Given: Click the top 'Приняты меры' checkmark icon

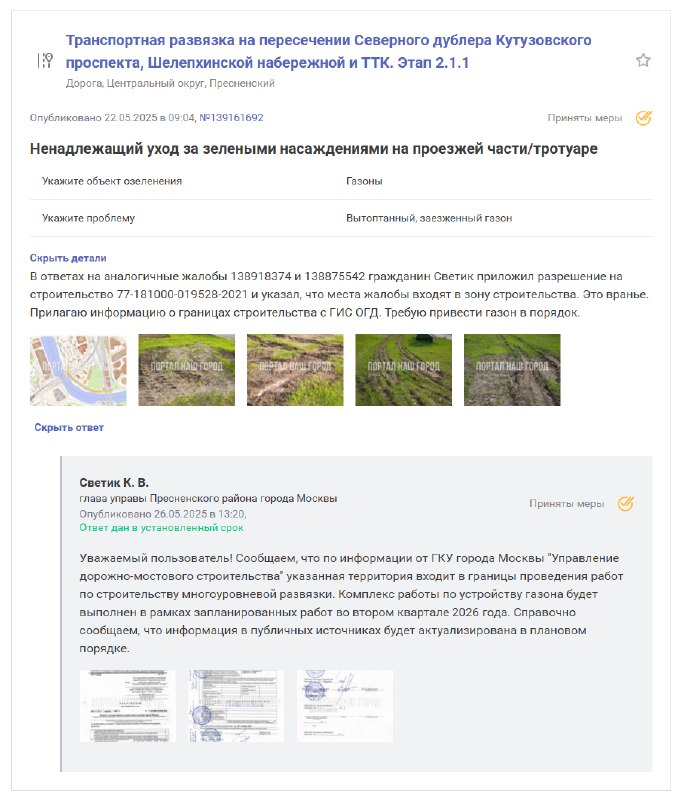Looking at the screenshot, I should pyautogui.click(x=643, y=118).
